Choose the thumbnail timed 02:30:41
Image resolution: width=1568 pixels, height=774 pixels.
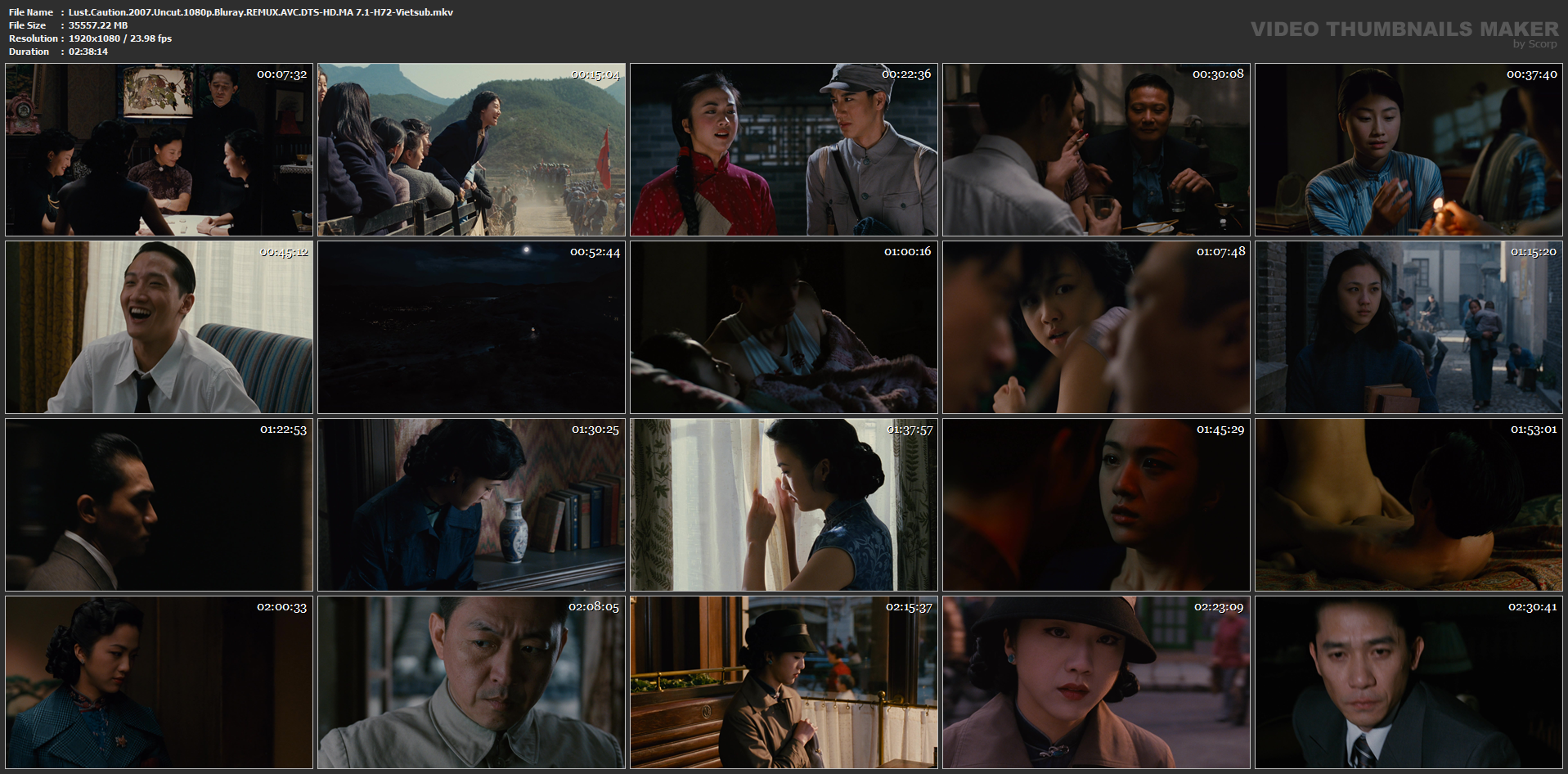pyautogui.click(x=1409, y=682)
